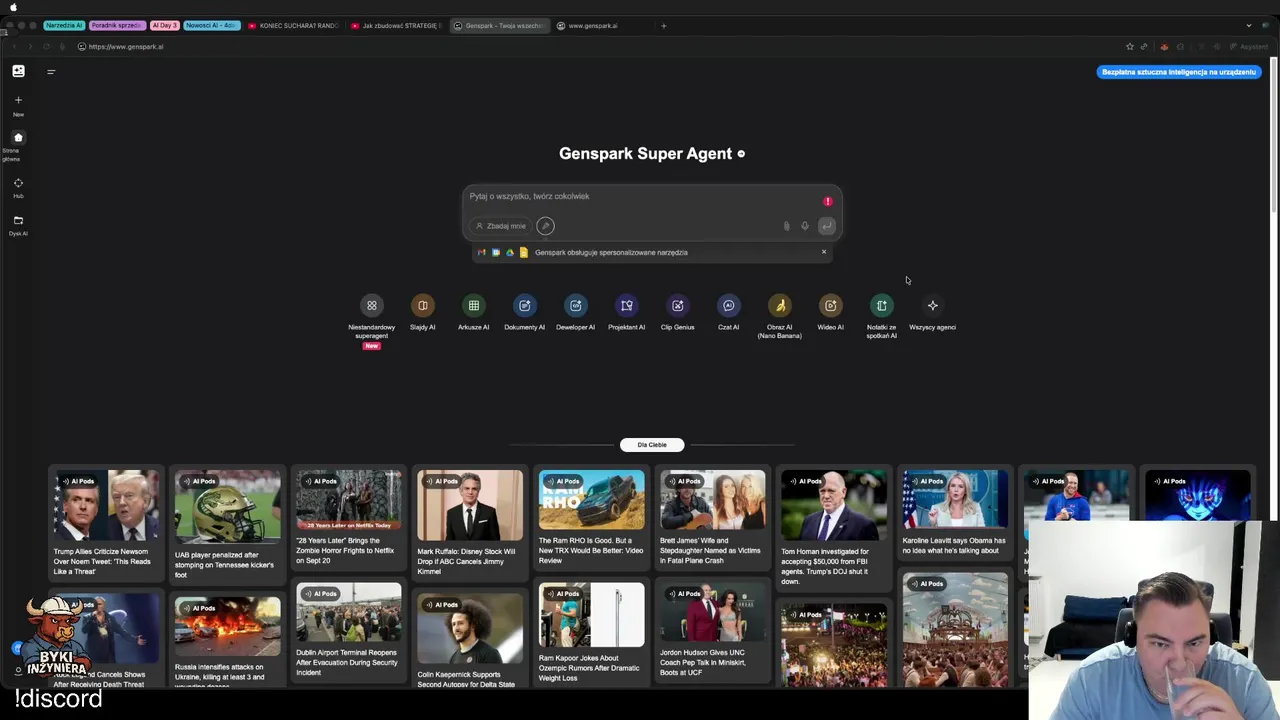The height and width of the screenshot is (720, 1280).
Task: Open the Tom Homan investigated card
Action: (833, 530)
